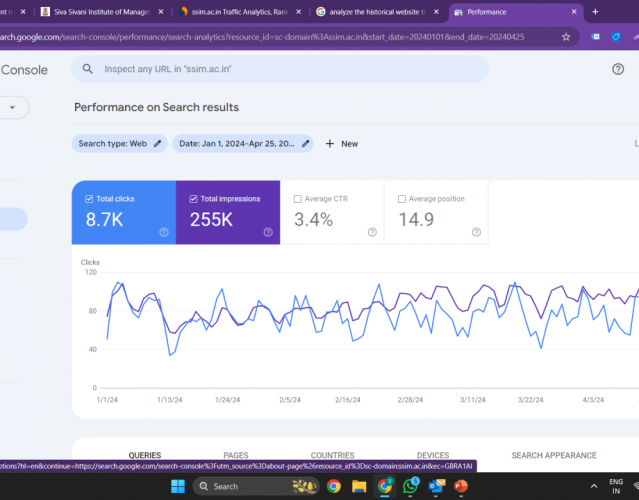Enable the Average CTR checkbox
This screenshot has height=500, width=639.
coord(298,199)
